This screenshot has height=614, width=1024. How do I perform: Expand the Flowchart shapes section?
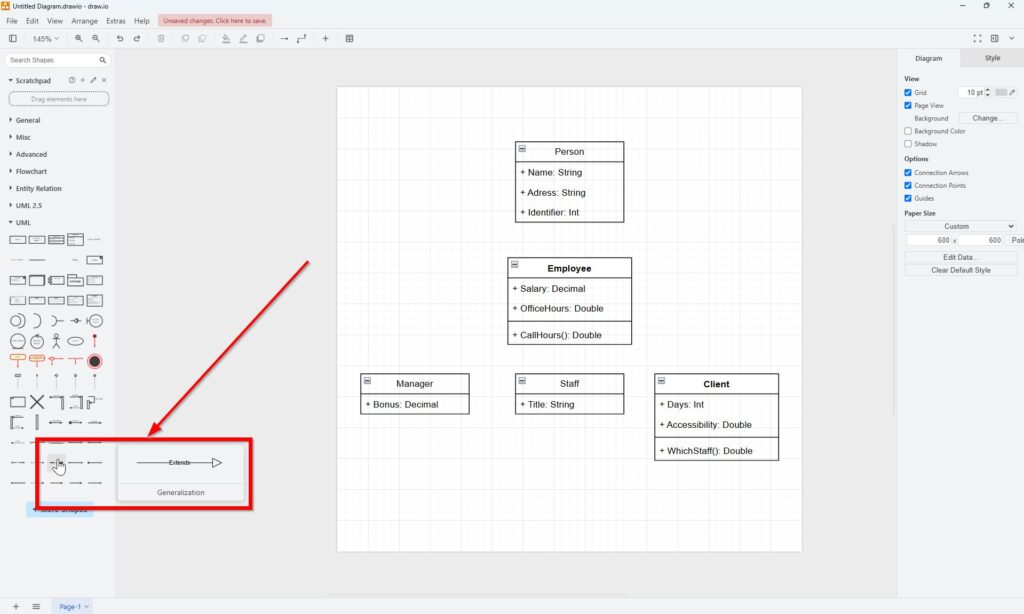[31, 171]
